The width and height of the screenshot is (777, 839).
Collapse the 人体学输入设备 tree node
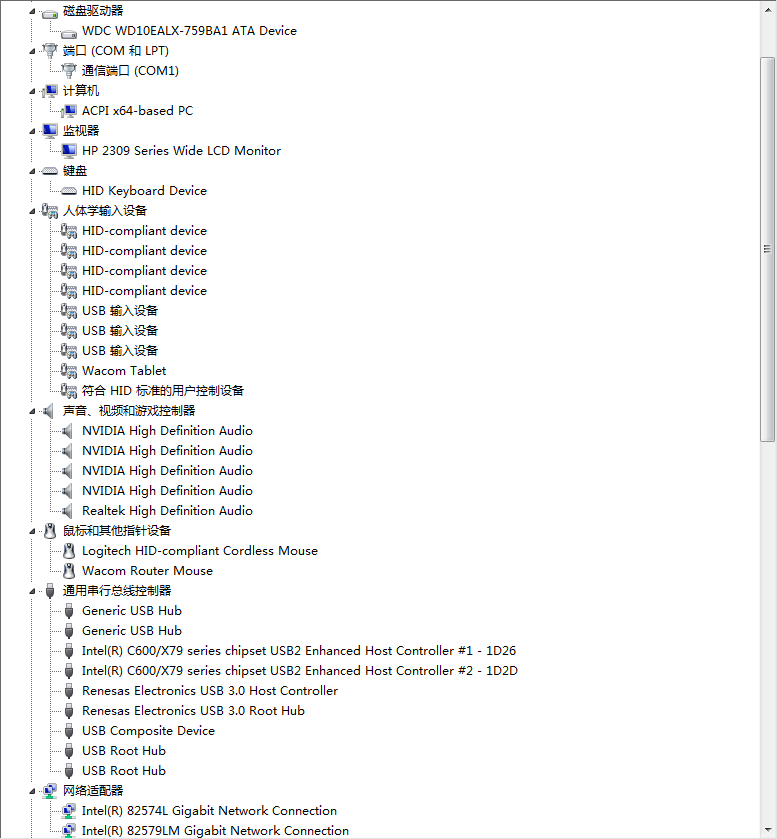[32, 212]
